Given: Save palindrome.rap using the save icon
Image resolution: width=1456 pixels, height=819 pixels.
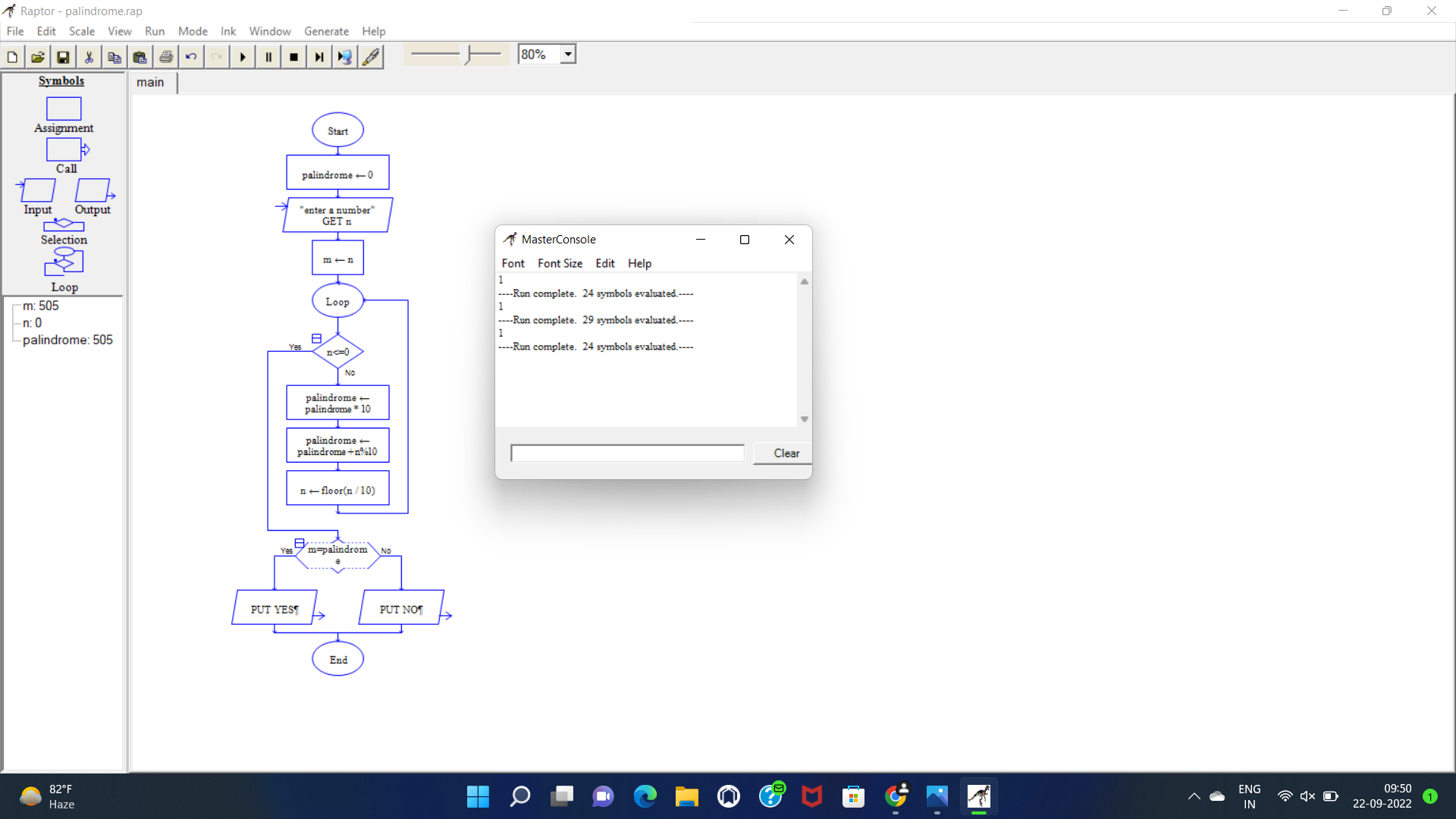Looking at the screenshot, I should [x=63, y=56].
